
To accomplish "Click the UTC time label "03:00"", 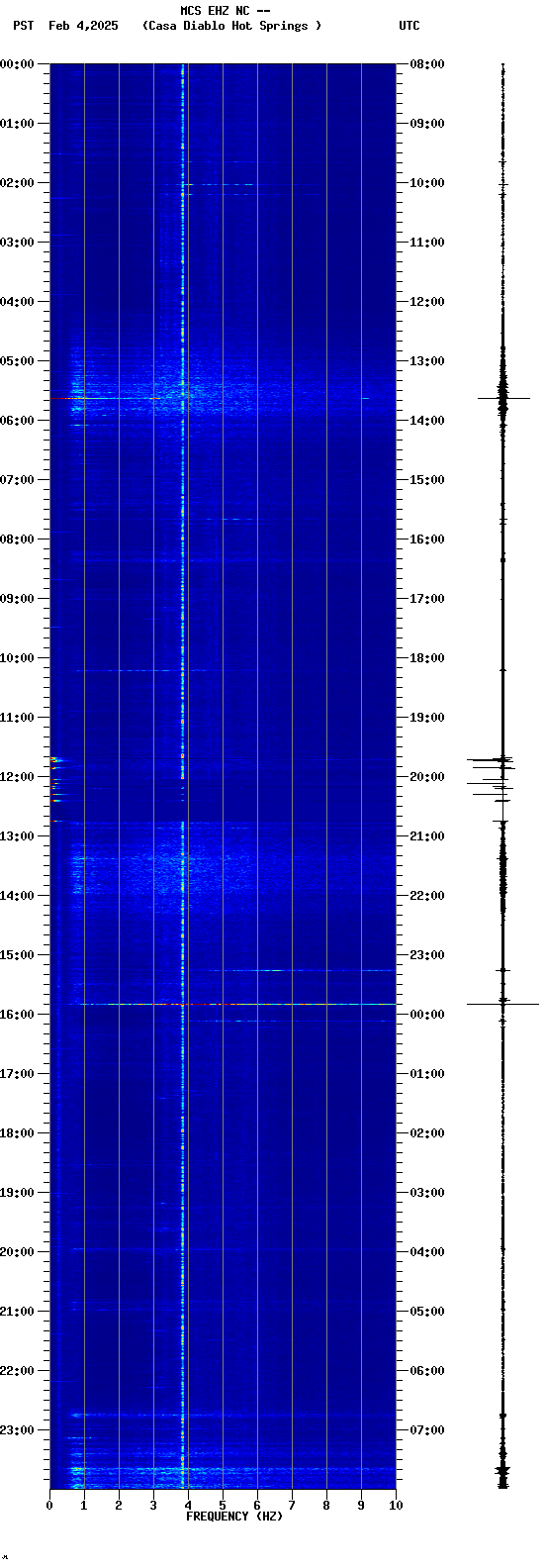I will (427, 1193).
